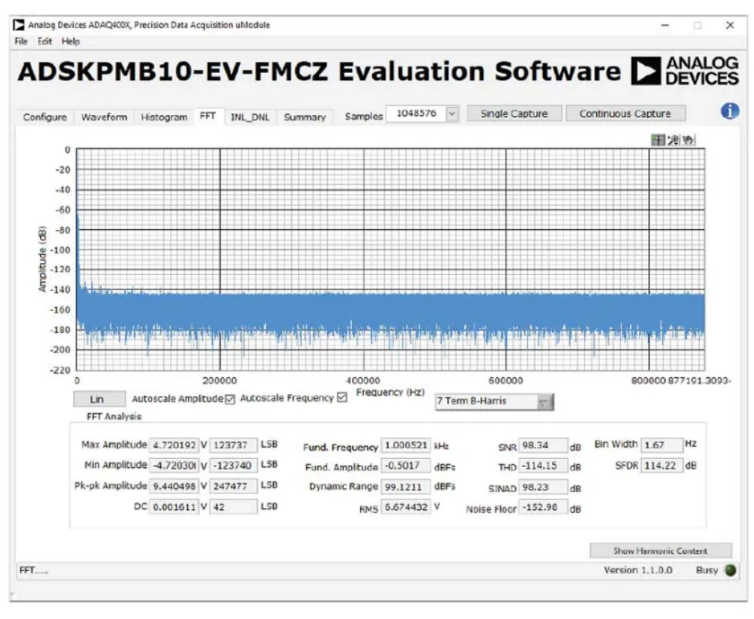Click the FFT spectrum plot area

click(x=390, y=260)
